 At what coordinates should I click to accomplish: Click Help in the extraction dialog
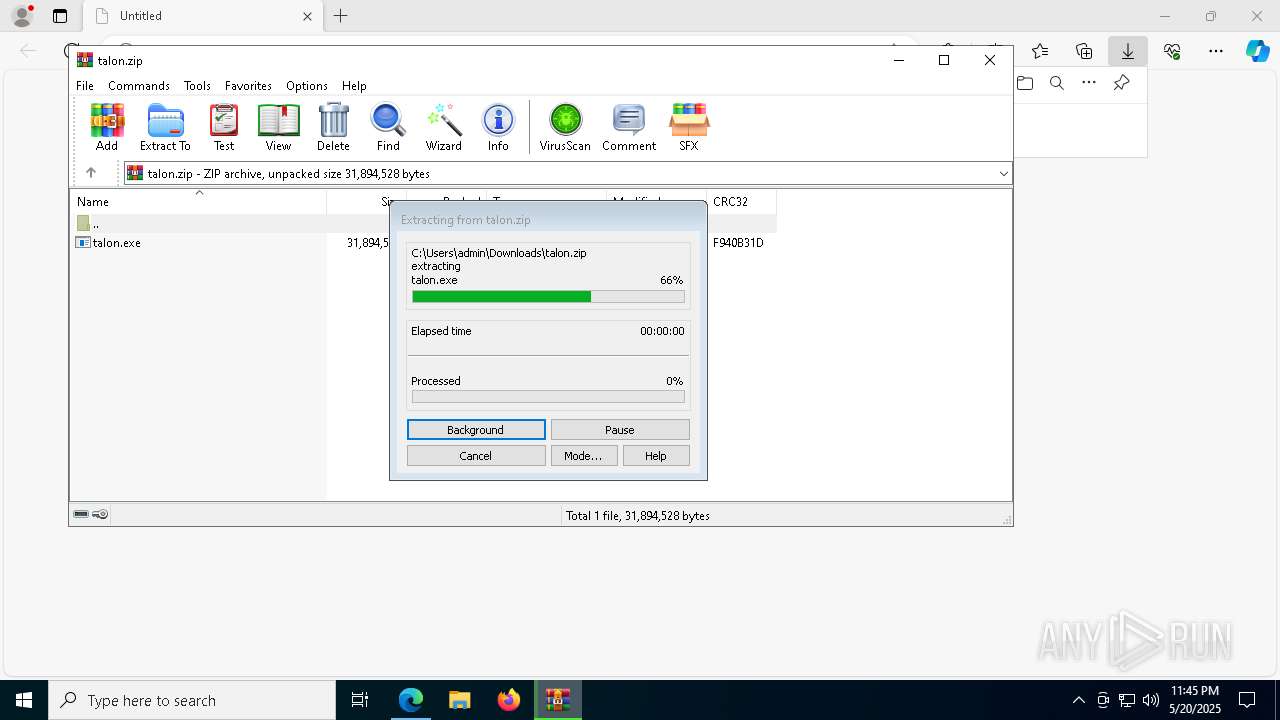656,456
